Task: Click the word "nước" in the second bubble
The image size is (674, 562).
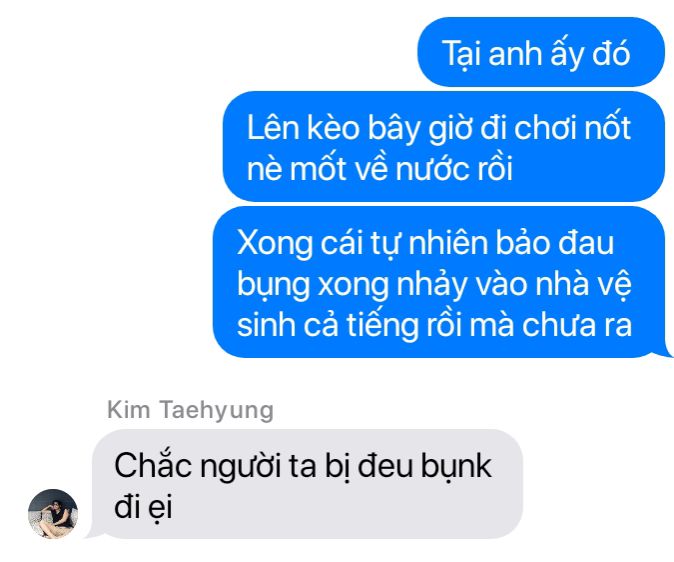Action: click(431, 168)
